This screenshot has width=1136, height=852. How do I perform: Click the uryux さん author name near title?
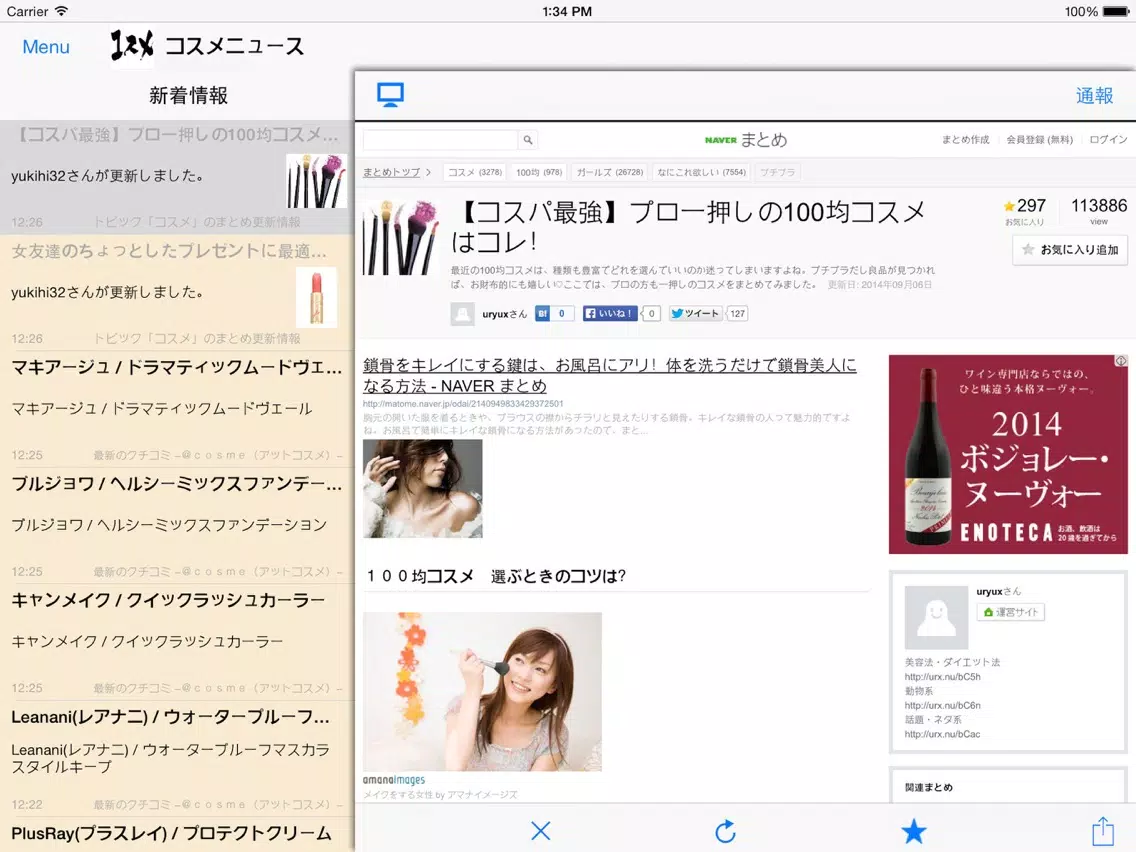(504, 314)
